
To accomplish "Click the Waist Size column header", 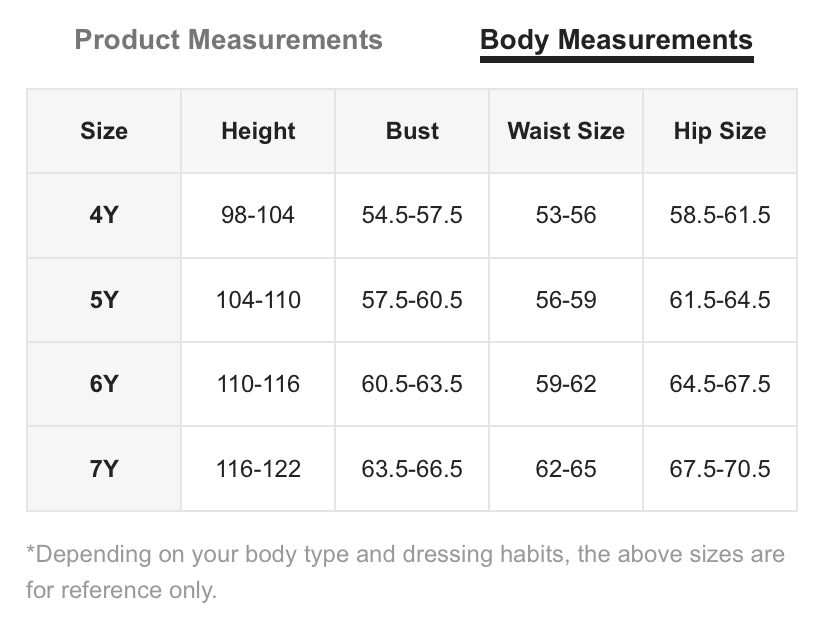I will [566, 131].
